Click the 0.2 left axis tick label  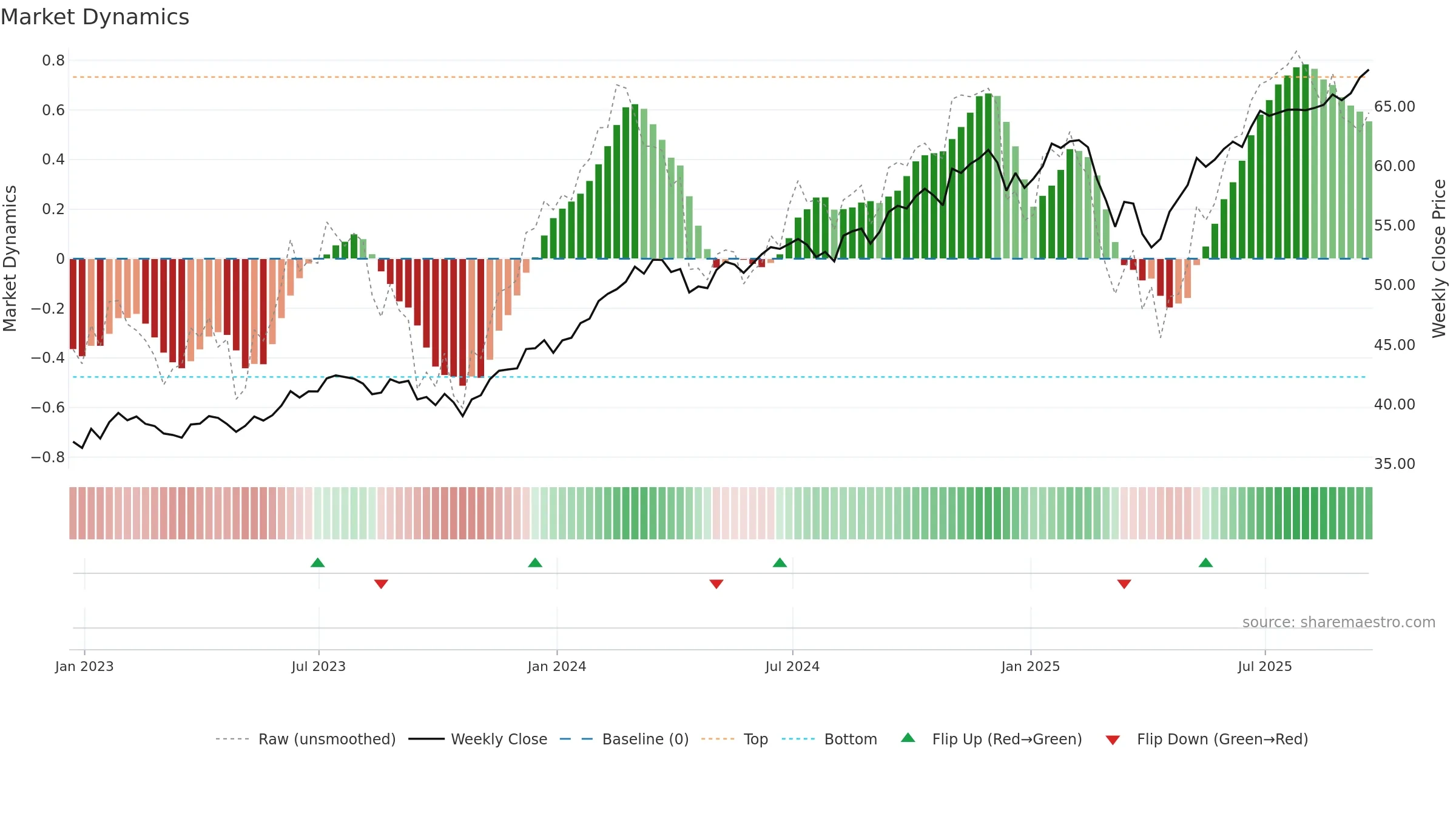[53, 209]
